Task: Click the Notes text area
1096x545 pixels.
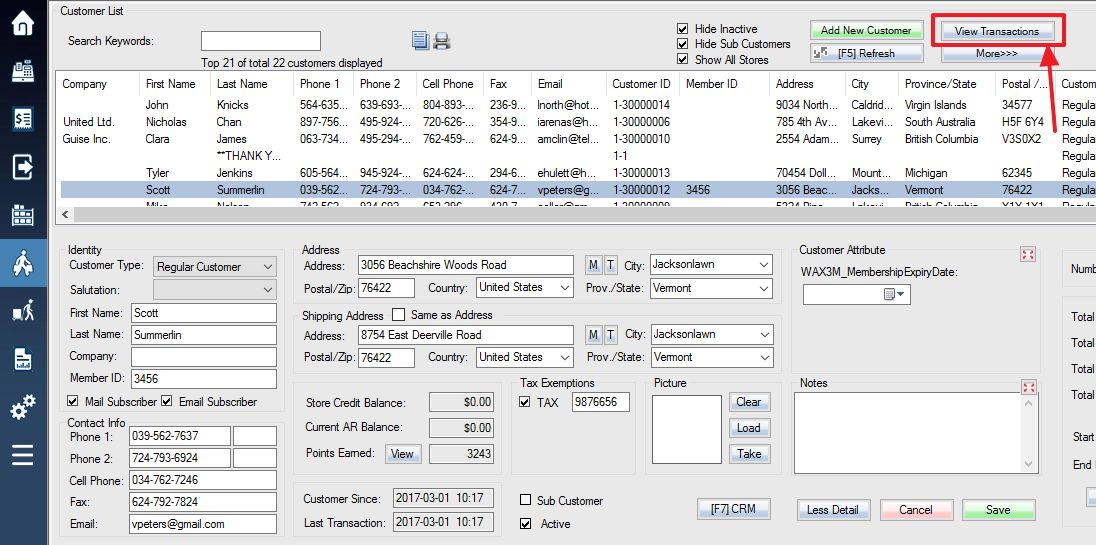Action: click(x=907, y=433)
